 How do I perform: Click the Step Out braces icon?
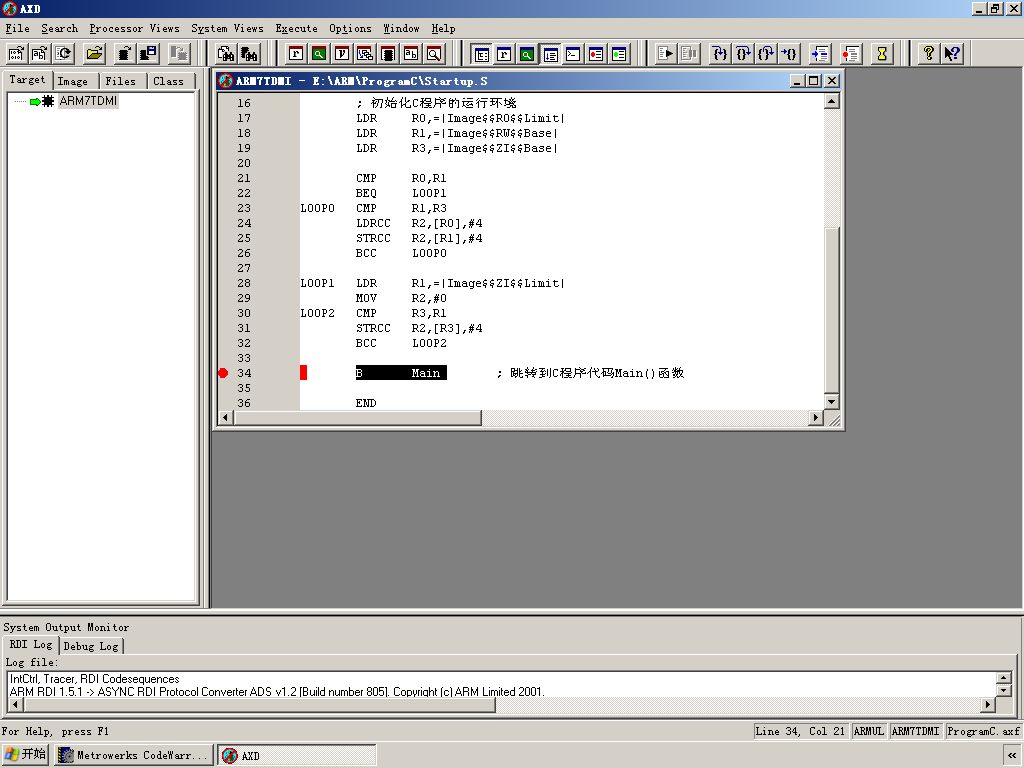[766, 54]
